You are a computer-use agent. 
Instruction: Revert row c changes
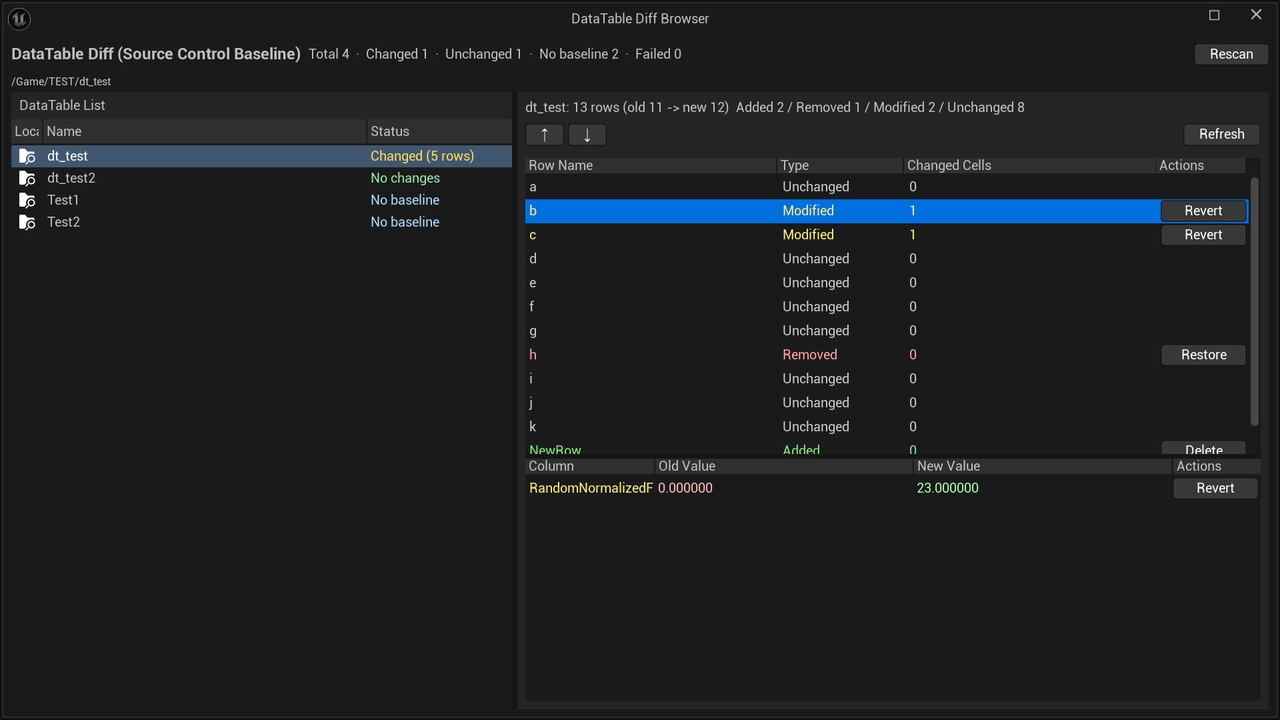(1203, 235)
